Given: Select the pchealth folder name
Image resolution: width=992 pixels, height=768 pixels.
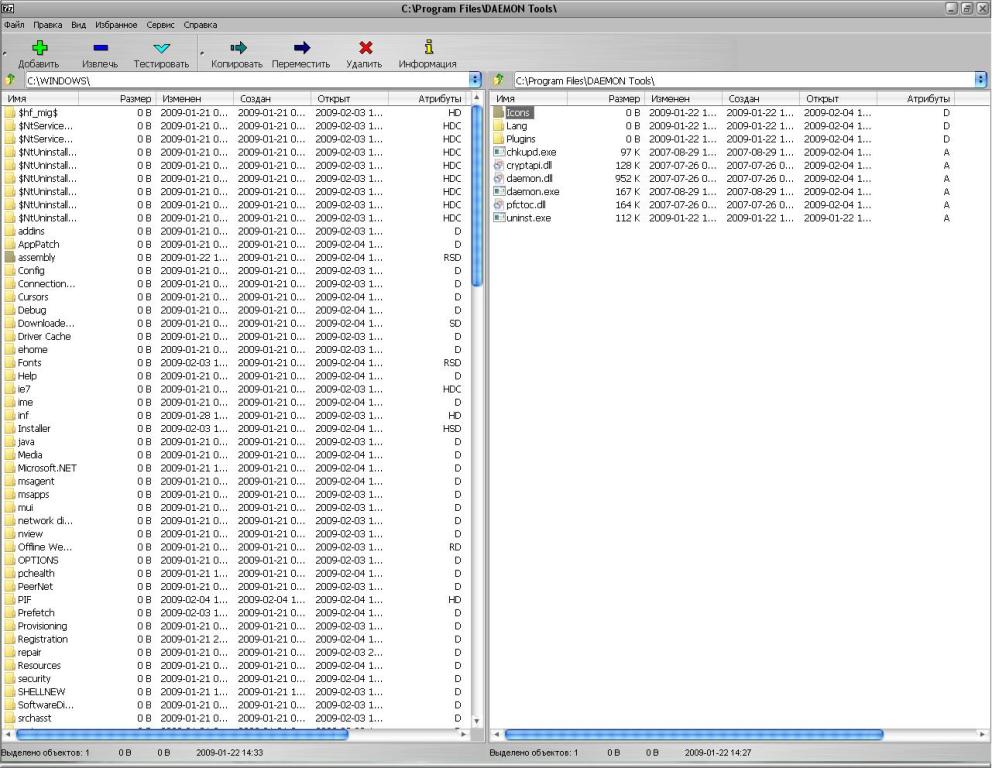Looking at the screenshot, I should coord(36,574).
